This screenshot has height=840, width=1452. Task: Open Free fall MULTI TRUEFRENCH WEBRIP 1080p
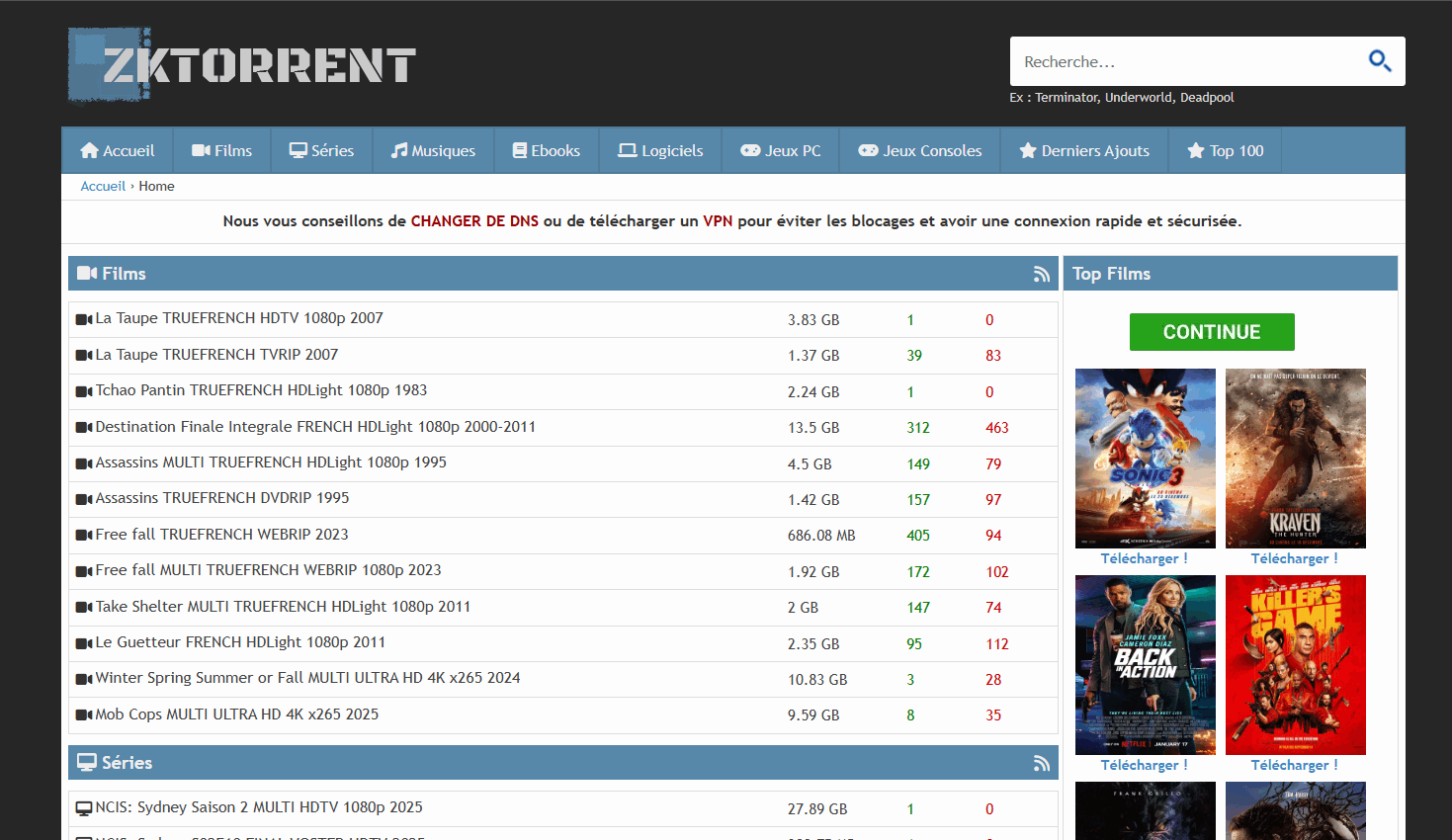click(268, 570)
